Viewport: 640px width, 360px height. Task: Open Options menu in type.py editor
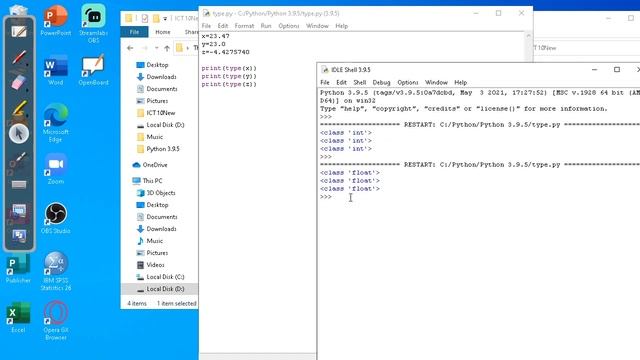289,26
